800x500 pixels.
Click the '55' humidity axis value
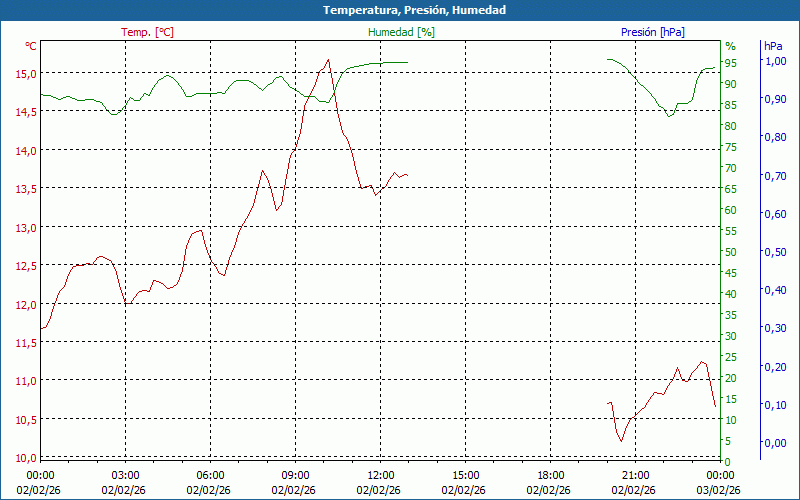[x=731, y=231]
